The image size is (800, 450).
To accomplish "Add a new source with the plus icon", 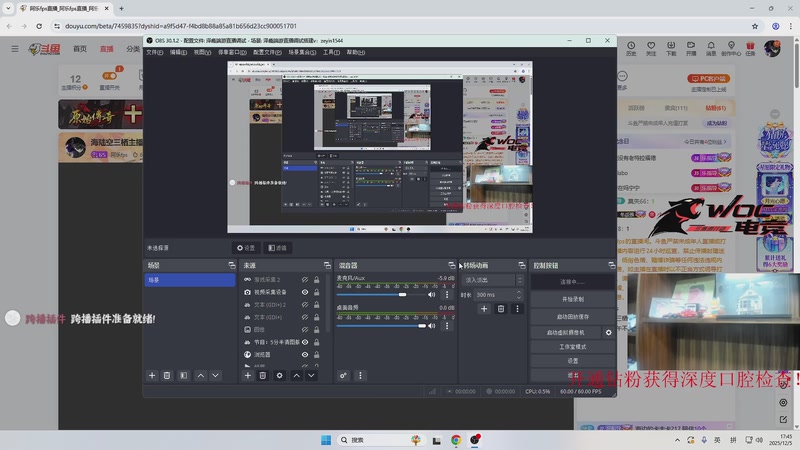I will pos(247,375).
